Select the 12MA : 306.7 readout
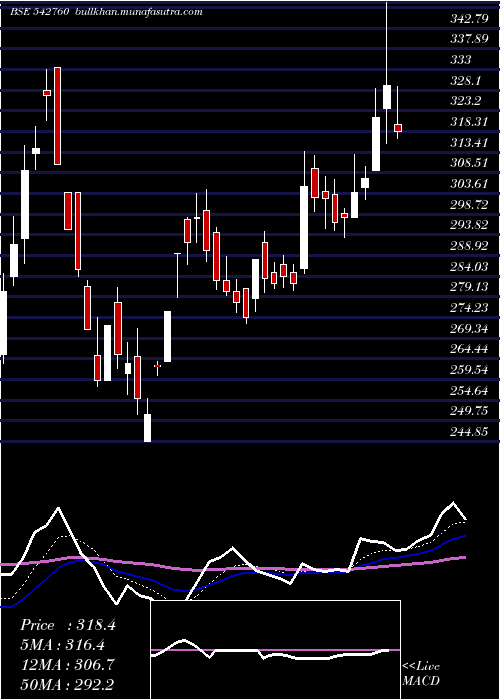Viewport: 500px width, 700px height. click(67, 664)
